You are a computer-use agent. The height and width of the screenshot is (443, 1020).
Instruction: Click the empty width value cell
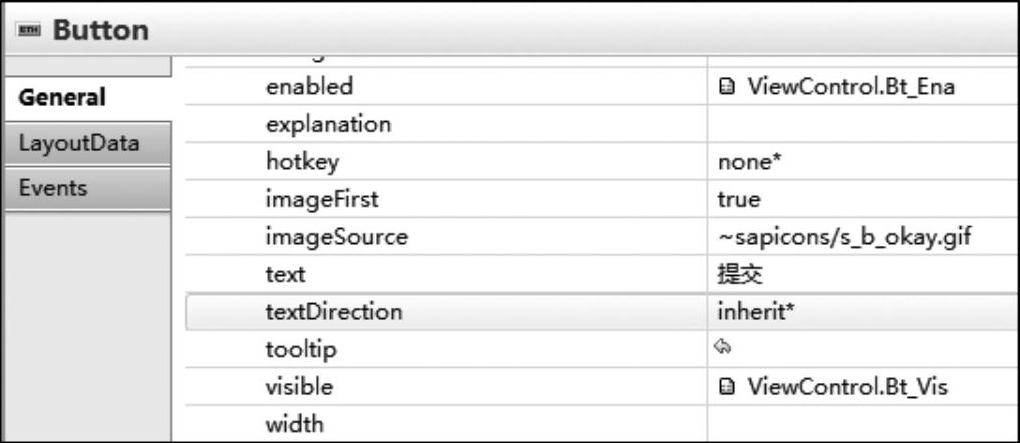click(x=863, y=425)
